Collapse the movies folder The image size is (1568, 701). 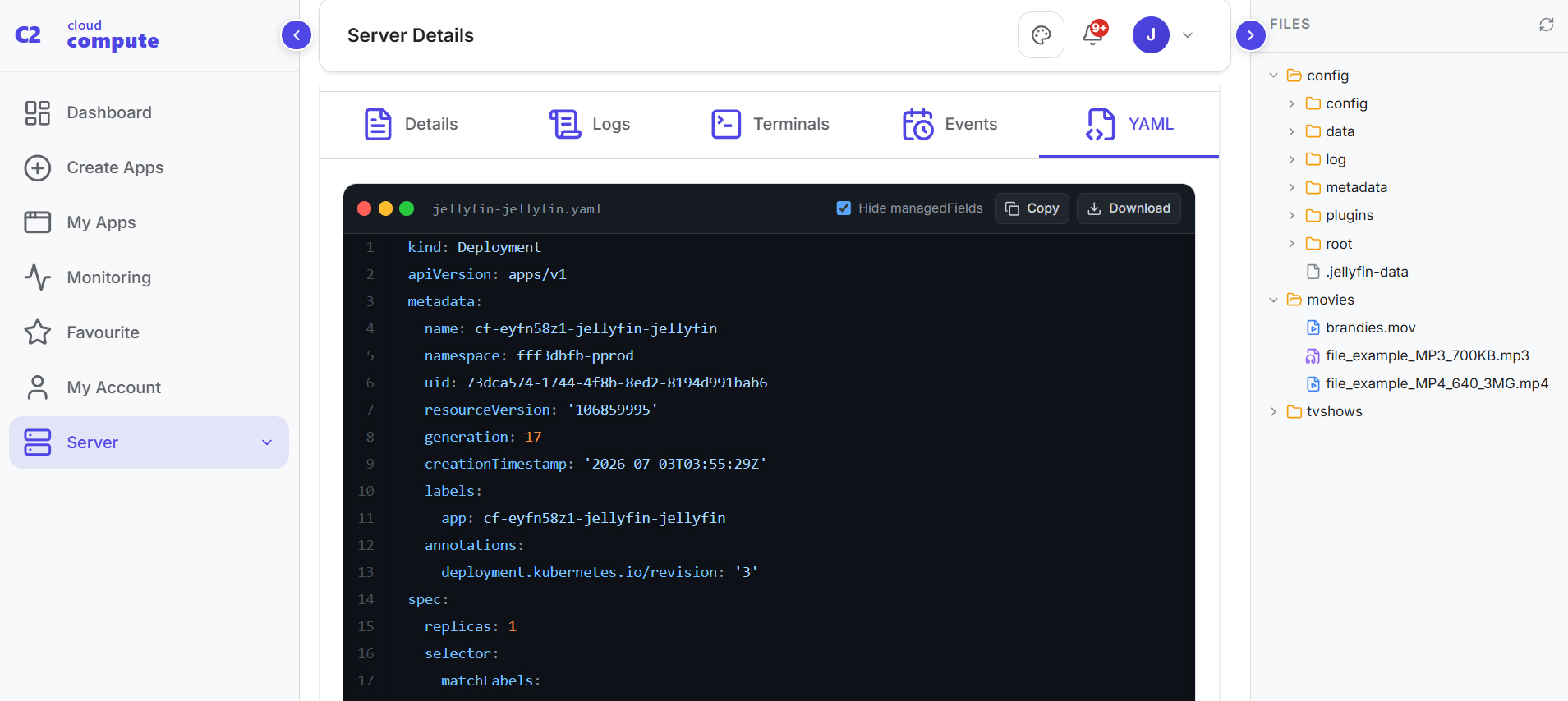point(1273,300)
